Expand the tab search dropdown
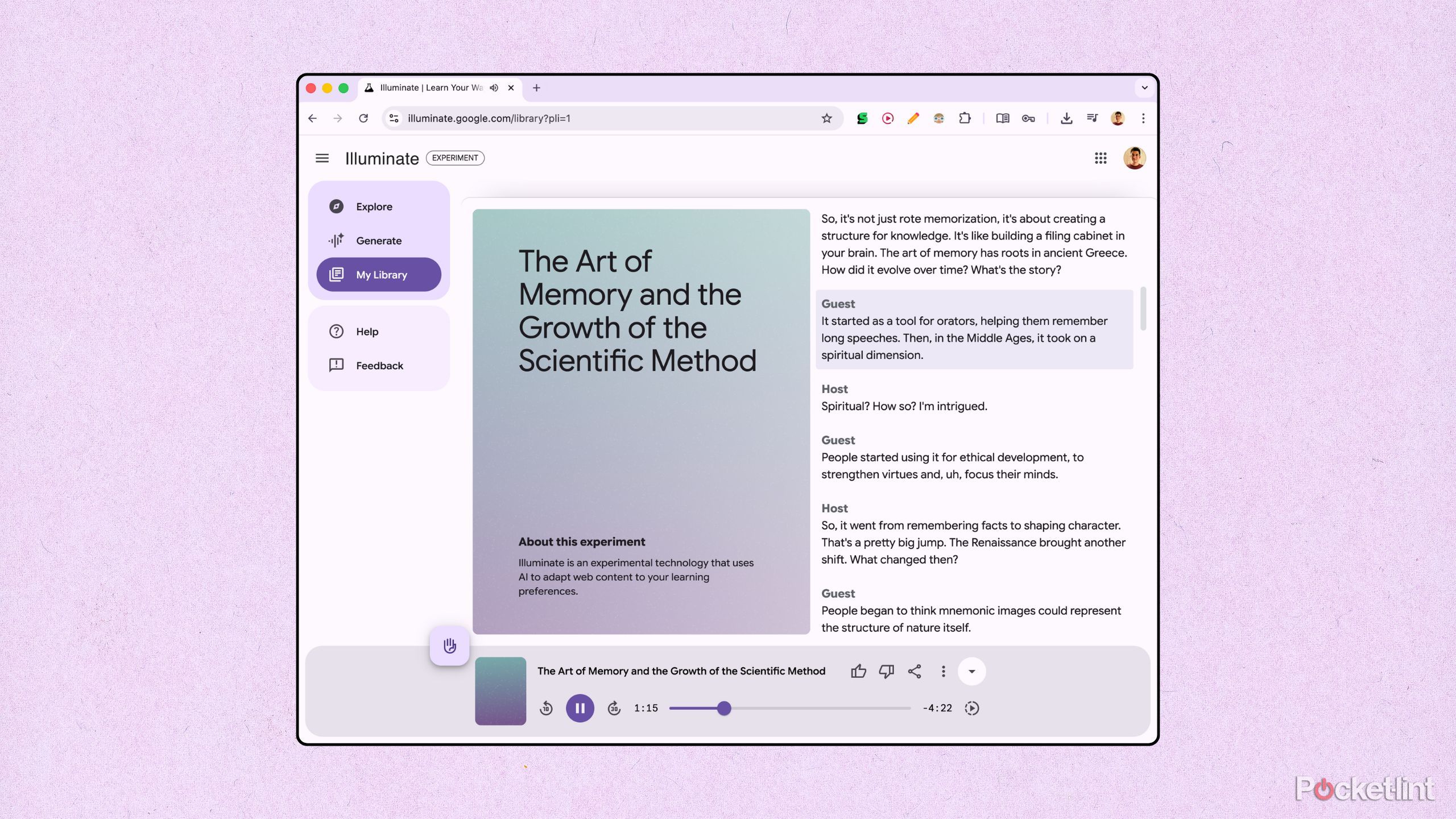Viewport: 1456px width, 819px height. tap(1144, 88)
